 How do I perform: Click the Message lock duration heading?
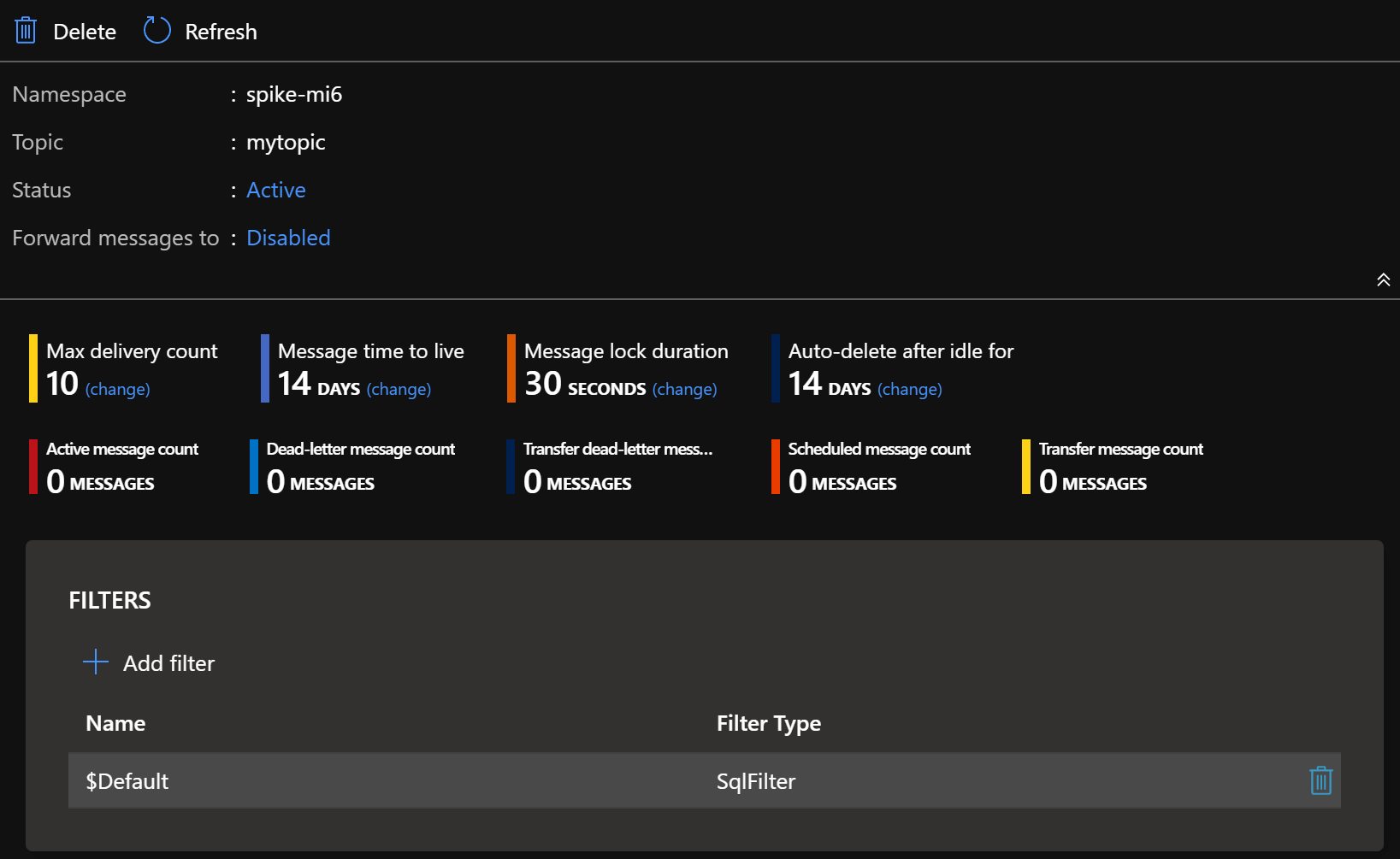click(x=626, y=351)
